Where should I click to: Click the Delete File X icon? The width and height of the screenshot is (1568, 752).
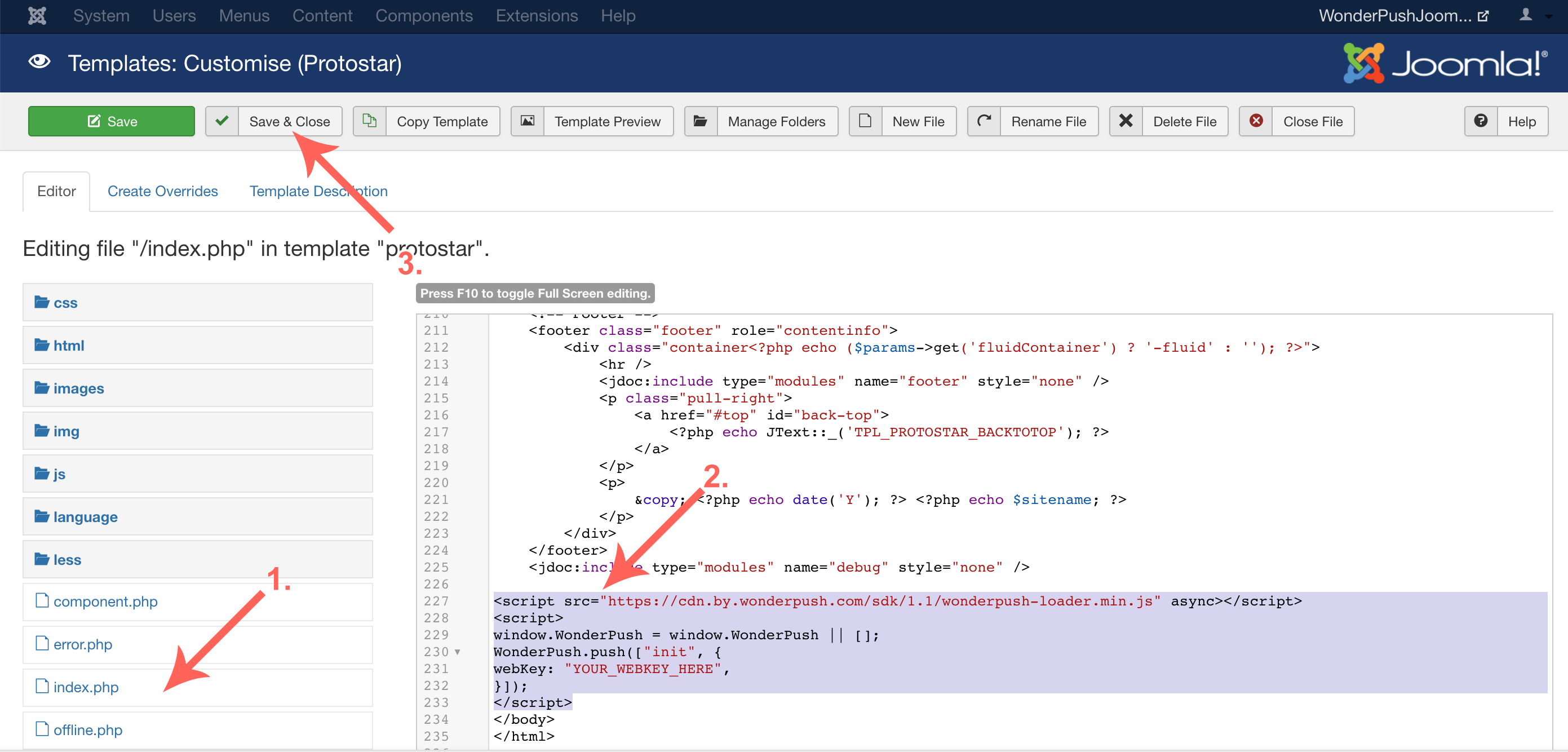click(x=1126, y=121)
